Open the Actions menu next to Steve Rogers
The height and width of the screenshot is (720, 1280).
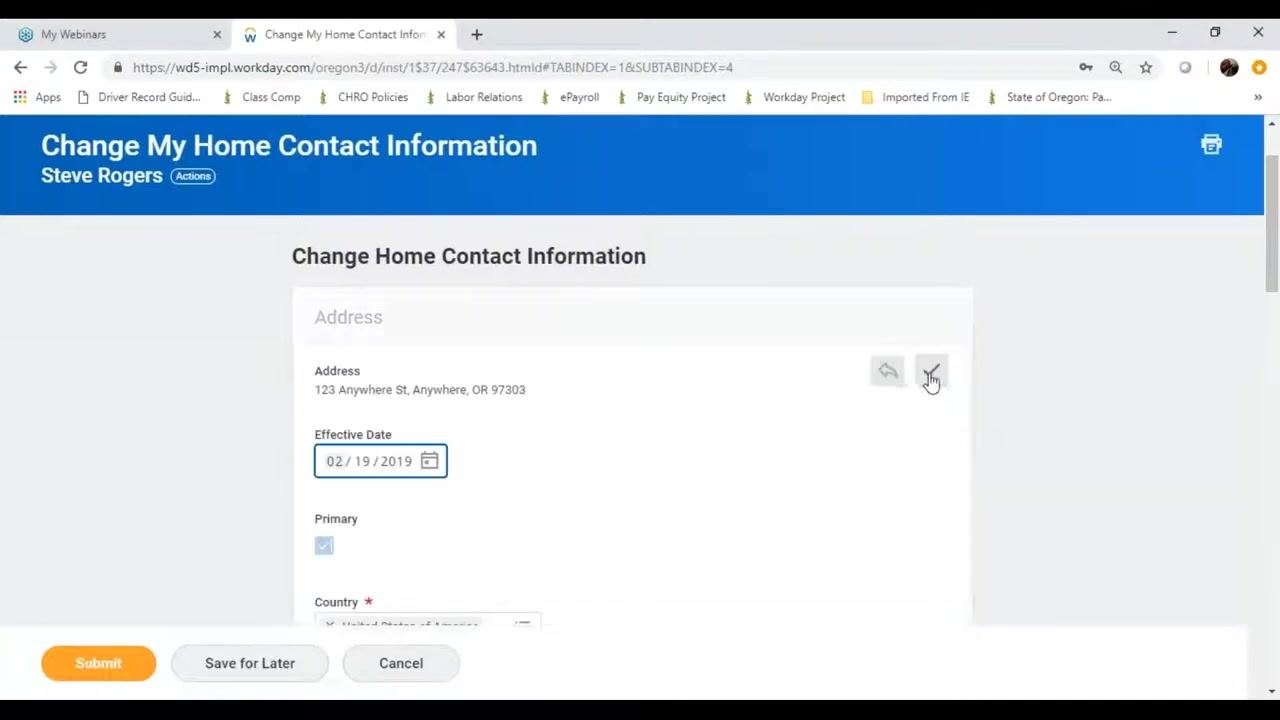tap(193, 176)
